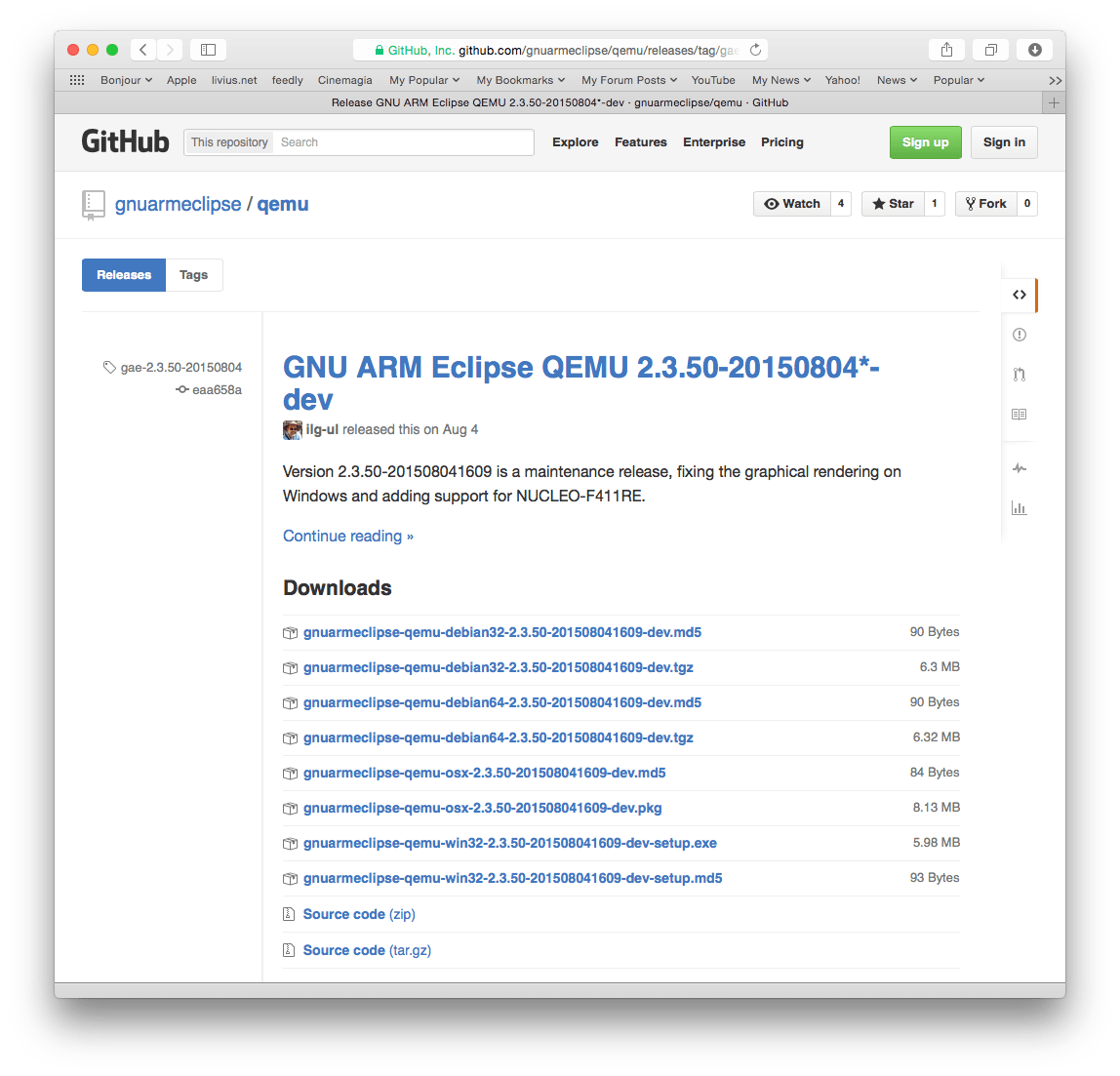This screenshot has height=1076, width=1120.
Task: Switch to the Tags tab
Action: point(193,274)
